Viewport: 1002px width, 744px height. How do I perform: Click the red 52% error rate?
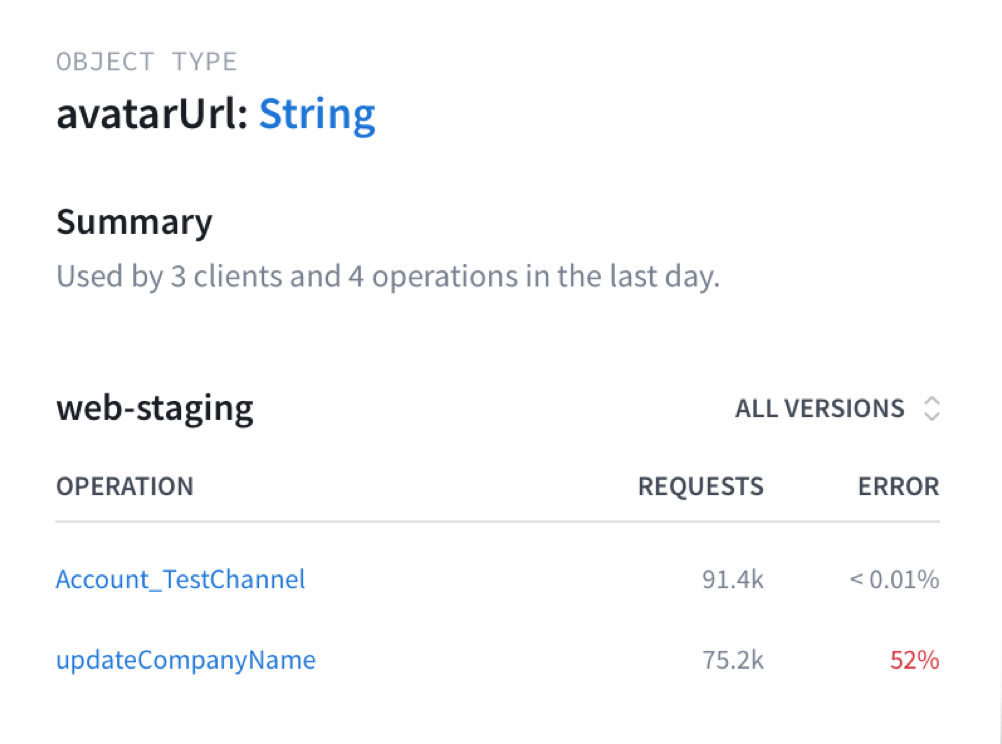coord(914,660)
